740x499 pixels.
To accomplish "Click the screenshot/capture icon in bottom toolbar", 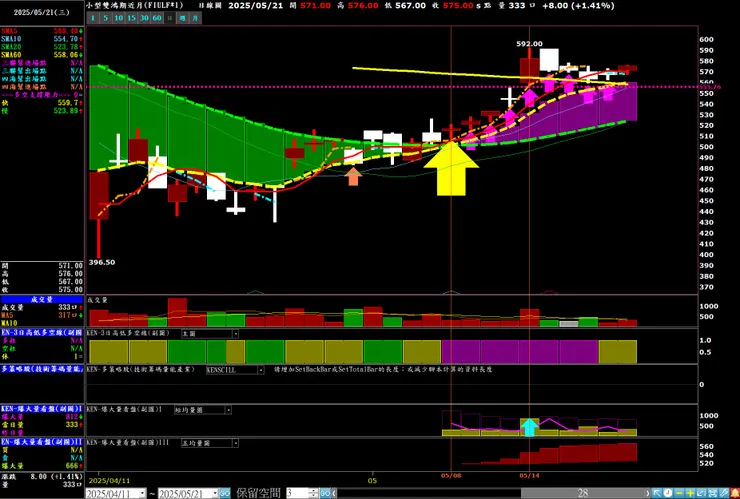I will [713, 493].
